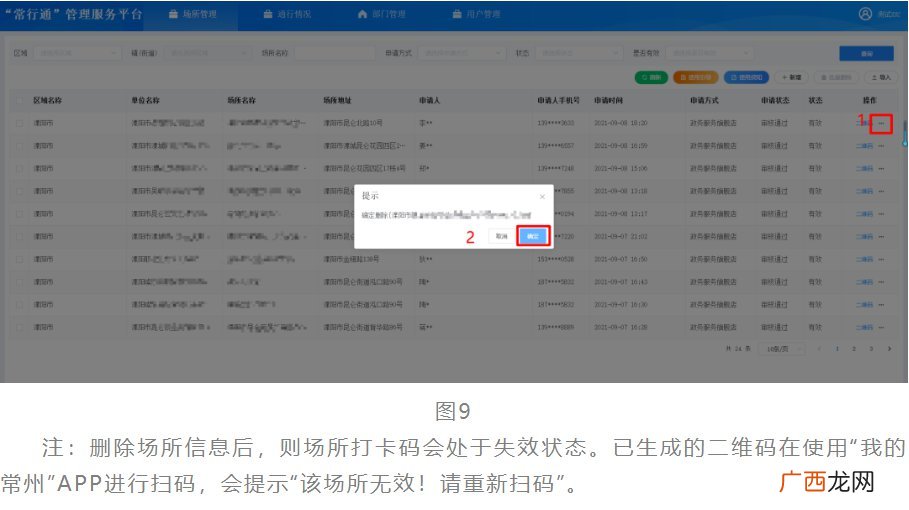Image resolution: width=909 pixels, height=510 pixels.
Task: Open more-actions menu for row 2021-09-07 16:28
Action: click(x=881, y=327)
